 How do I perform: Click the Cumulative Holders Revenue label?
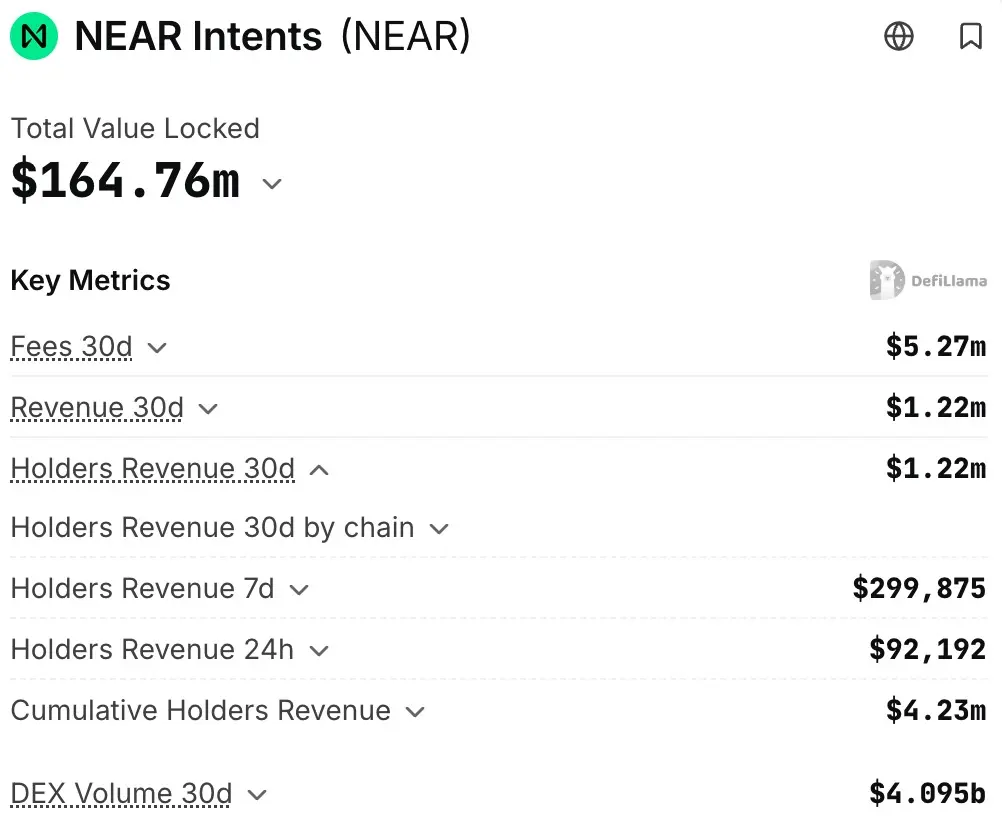click(x=201, y=711)
